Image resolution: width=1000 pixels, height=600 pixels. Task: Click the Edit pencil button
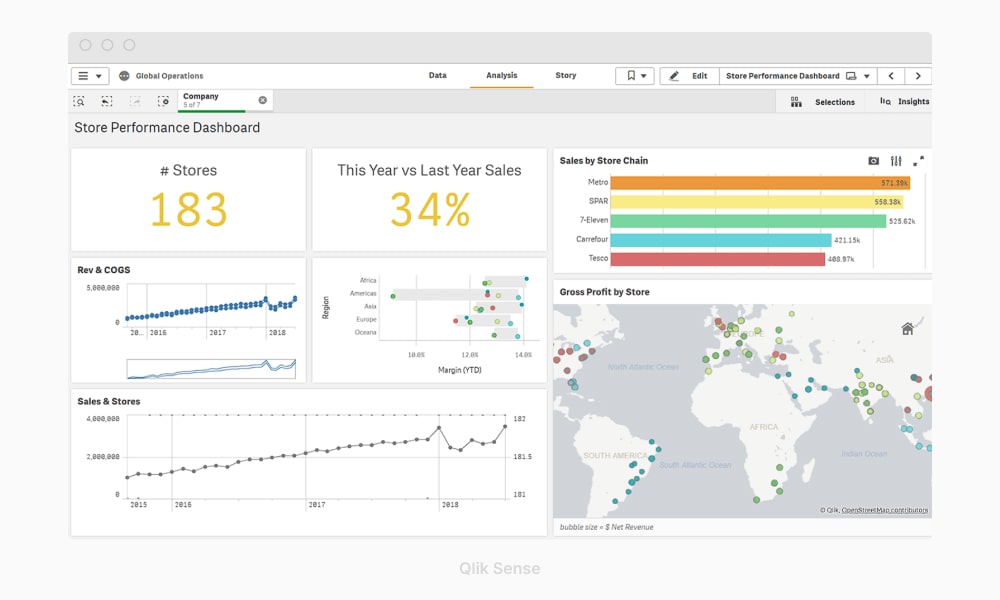pyautogui.click(x=689, y=76)
